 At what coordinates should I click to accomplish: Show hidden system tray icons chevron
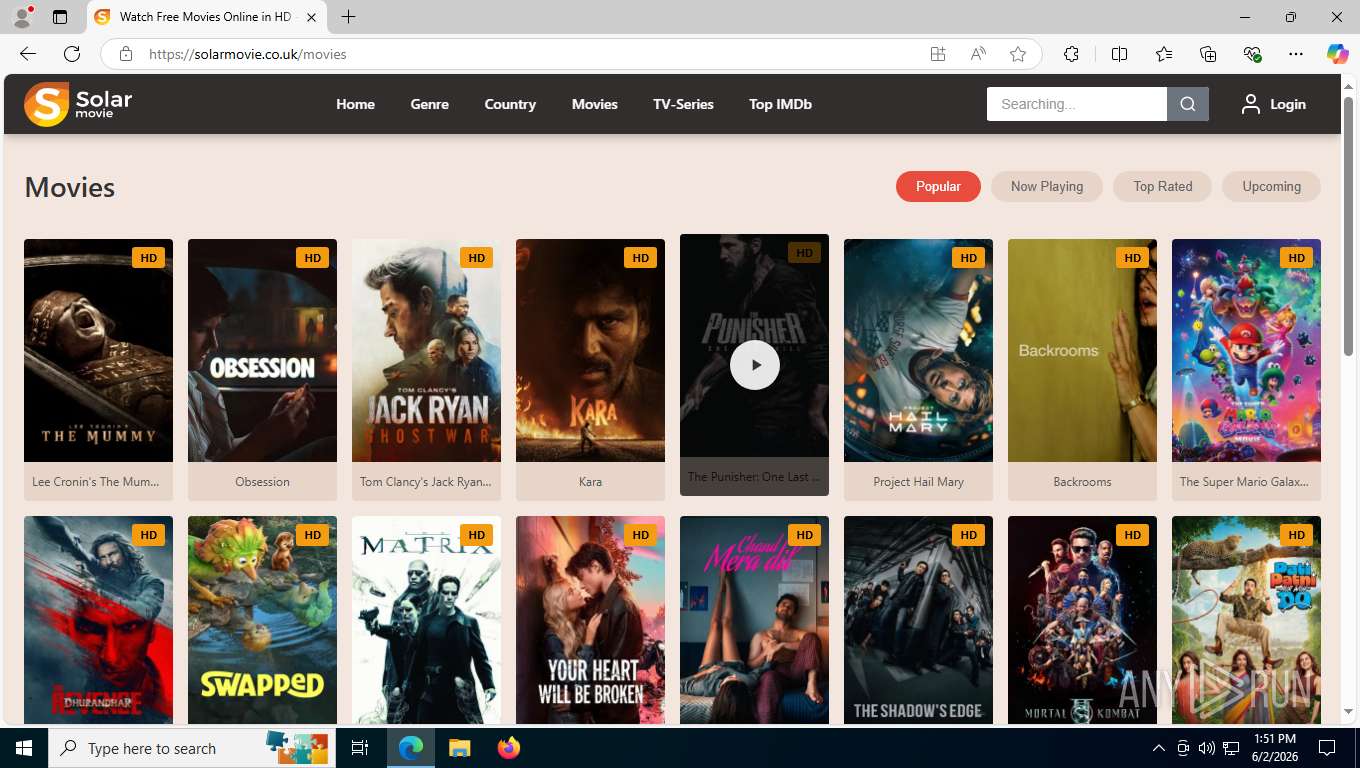(x=1159, y=748)
